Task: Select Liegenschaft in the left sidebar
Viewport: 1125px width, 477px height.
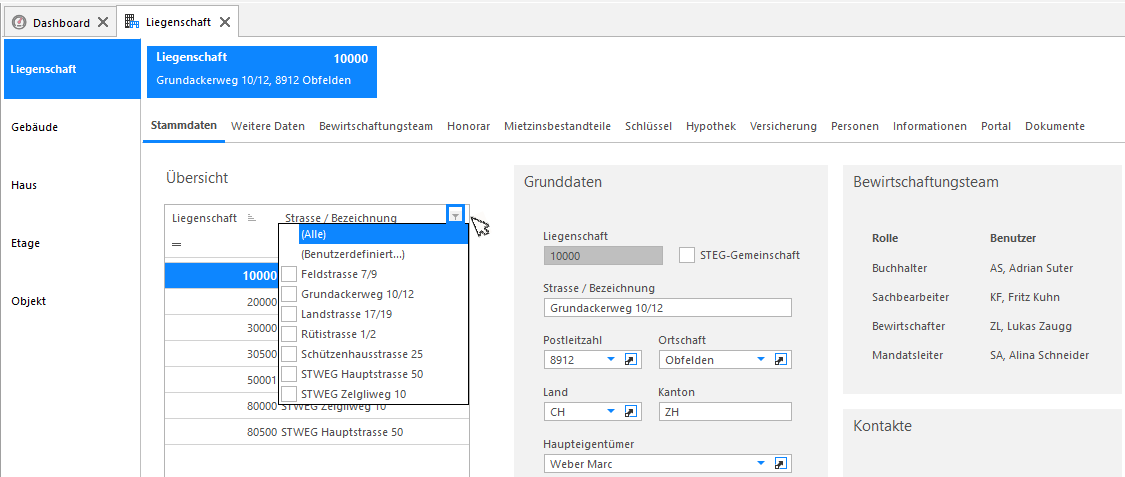Action: (72, 69)
